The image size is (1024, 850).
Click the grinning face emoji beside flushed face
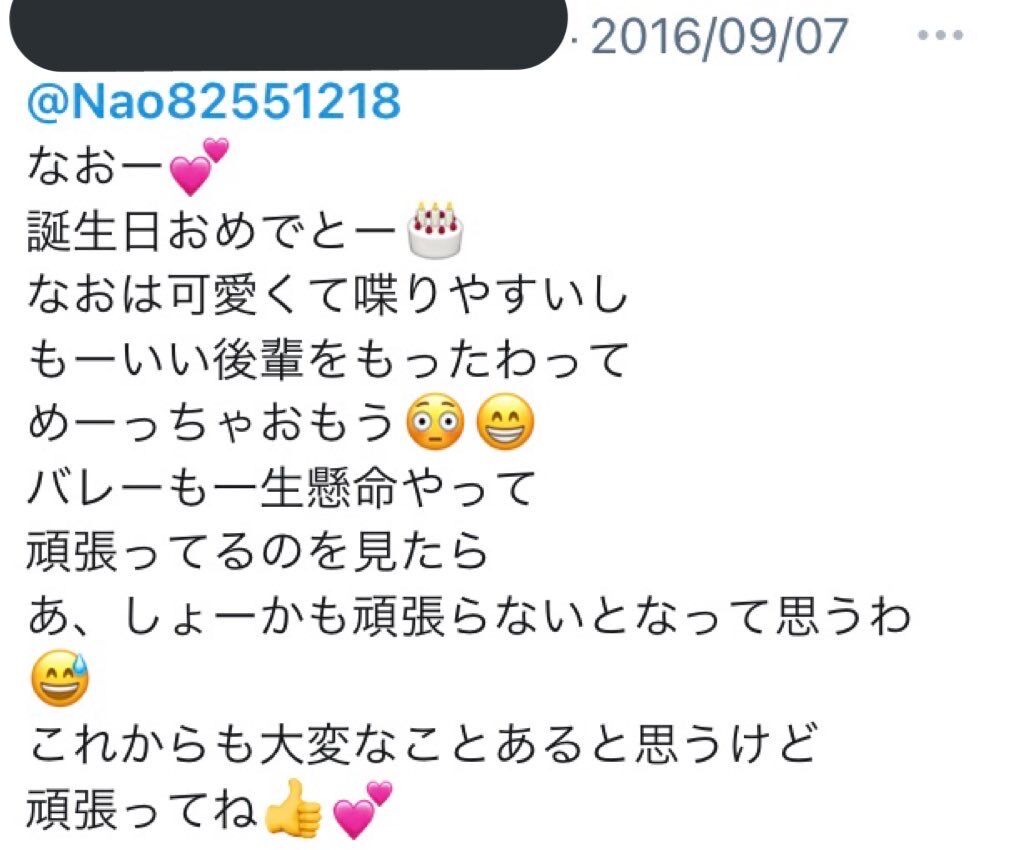coord(505,422)
